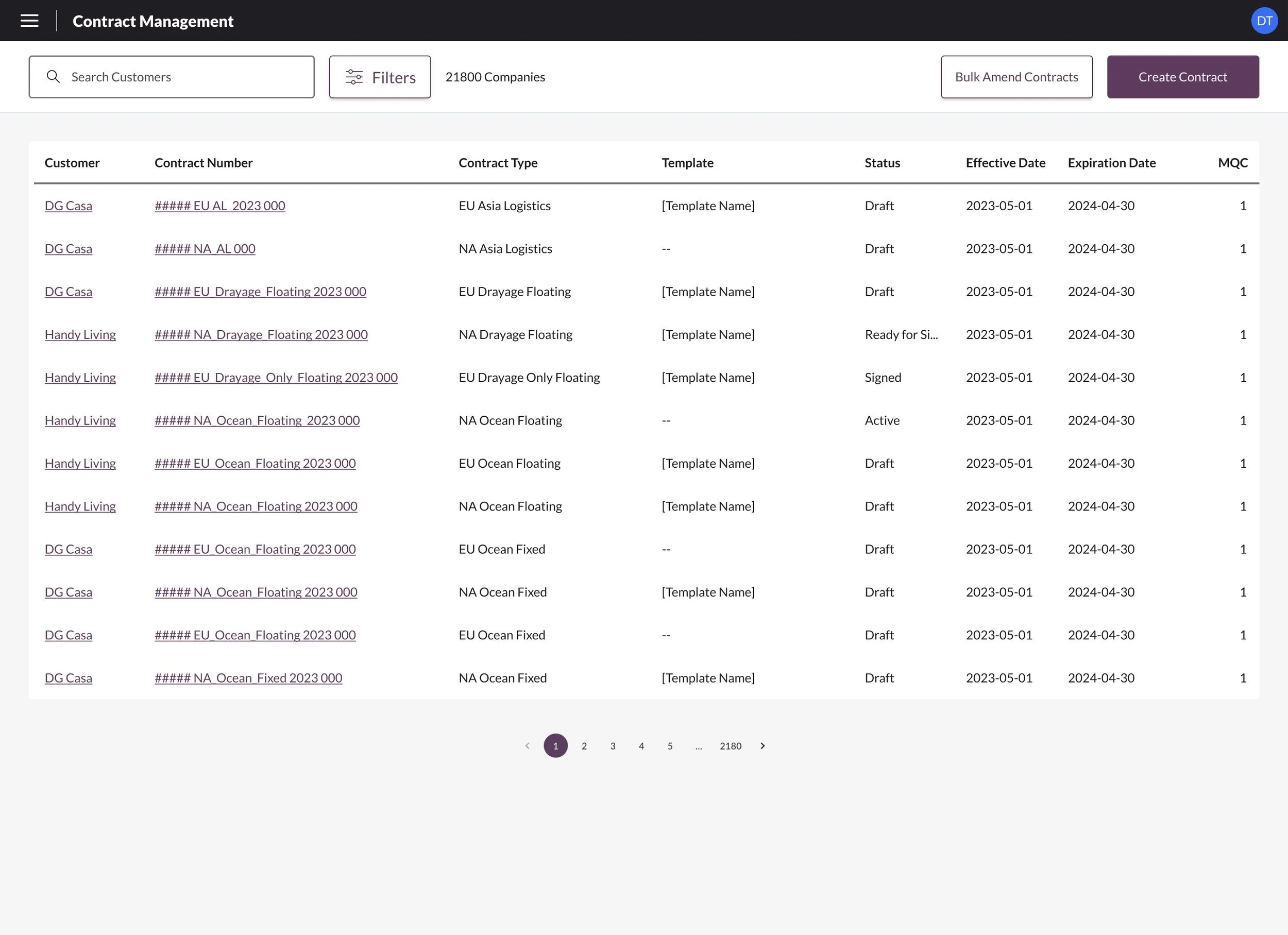The height and width of the screenshot is (935, 1288).
Task: Jump to page 2
Action: [x=584, y=746]
